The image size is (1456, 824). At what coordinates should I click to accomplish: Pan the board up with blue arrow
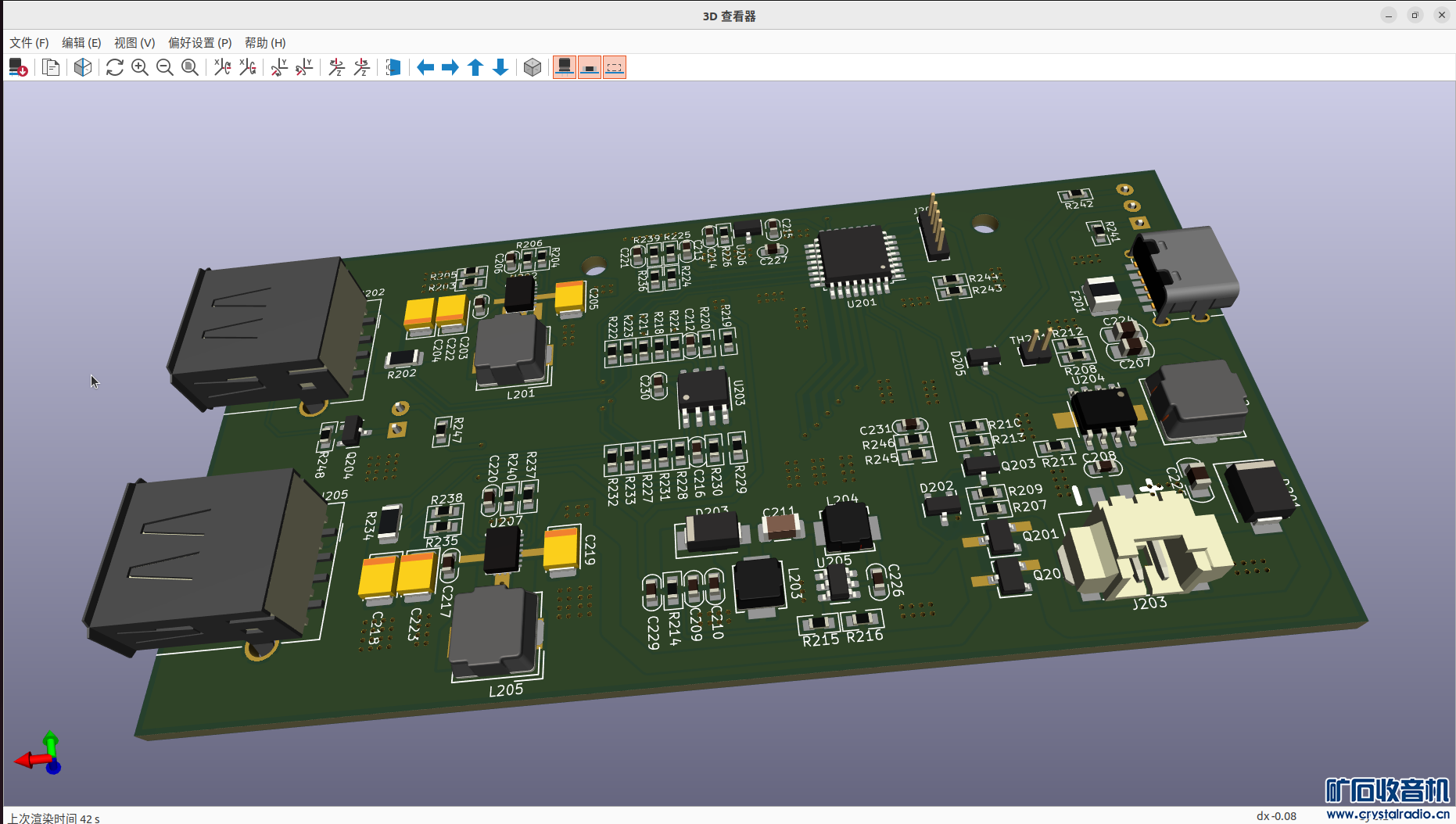(x=475, y=67)
